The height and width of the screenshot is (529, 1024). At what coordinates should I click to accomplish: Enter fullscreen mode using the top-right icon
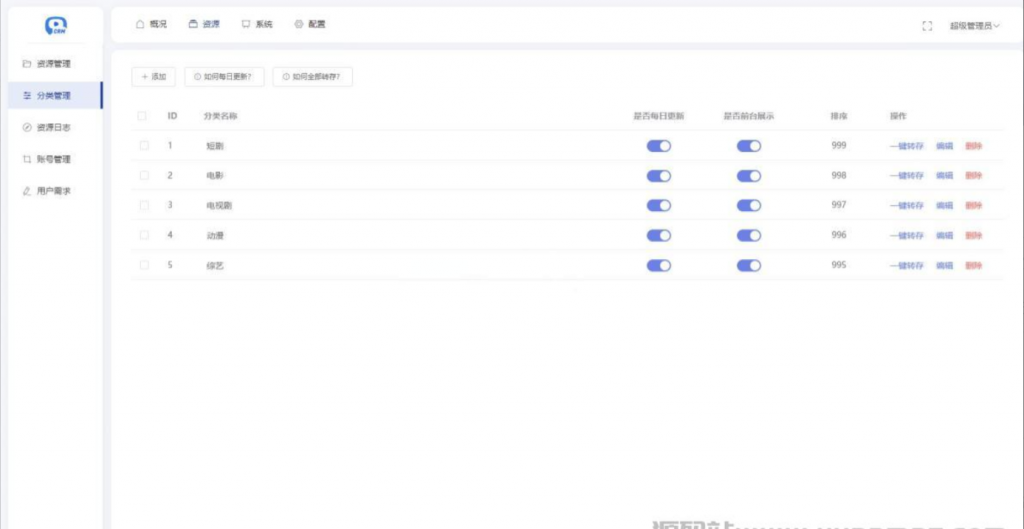pos(927,26)
